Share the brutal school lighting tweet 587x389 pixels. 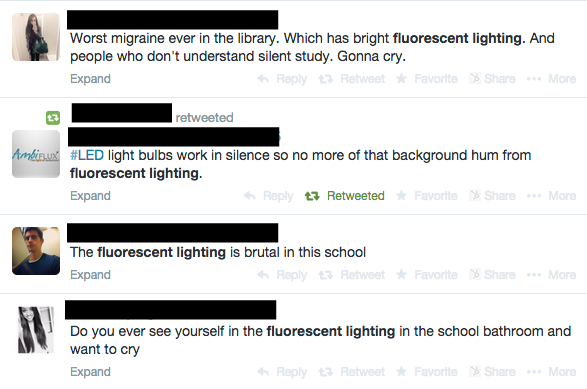(493, 275)
